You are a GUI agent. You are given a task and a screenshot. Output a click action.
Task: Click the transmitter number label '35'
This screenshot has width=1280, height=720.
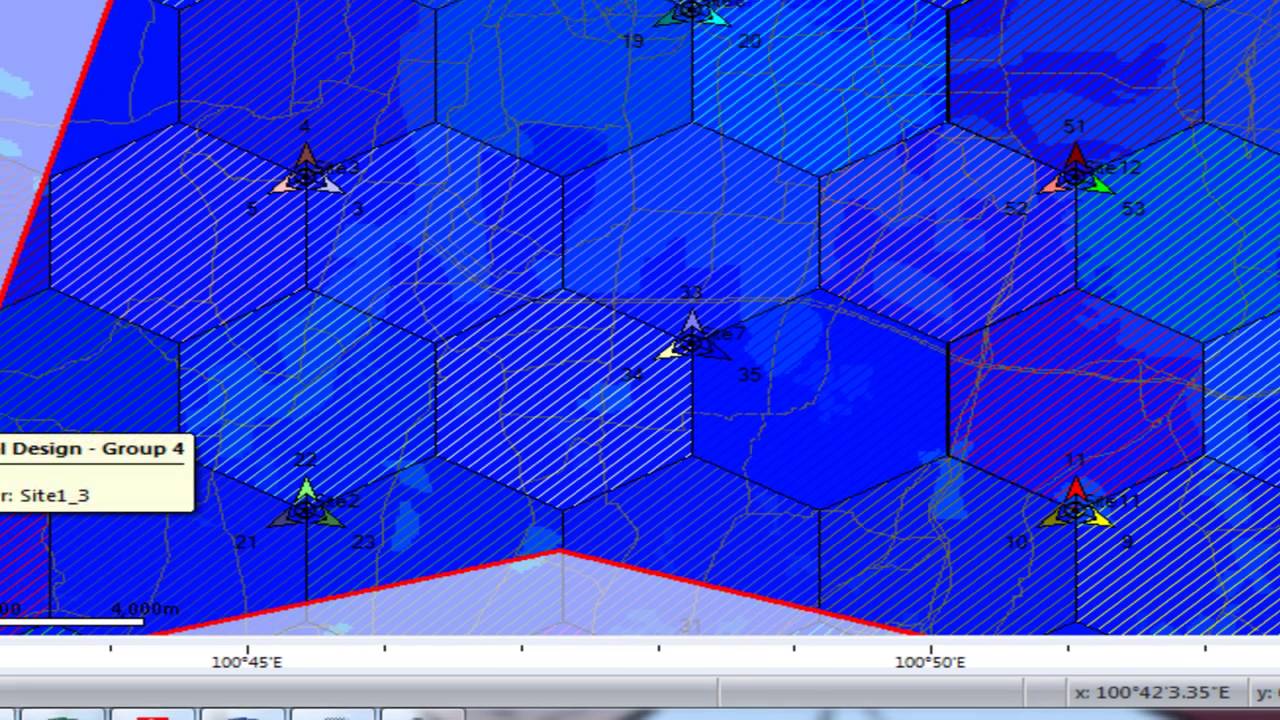pyautogui.click(x=749, y=375)
